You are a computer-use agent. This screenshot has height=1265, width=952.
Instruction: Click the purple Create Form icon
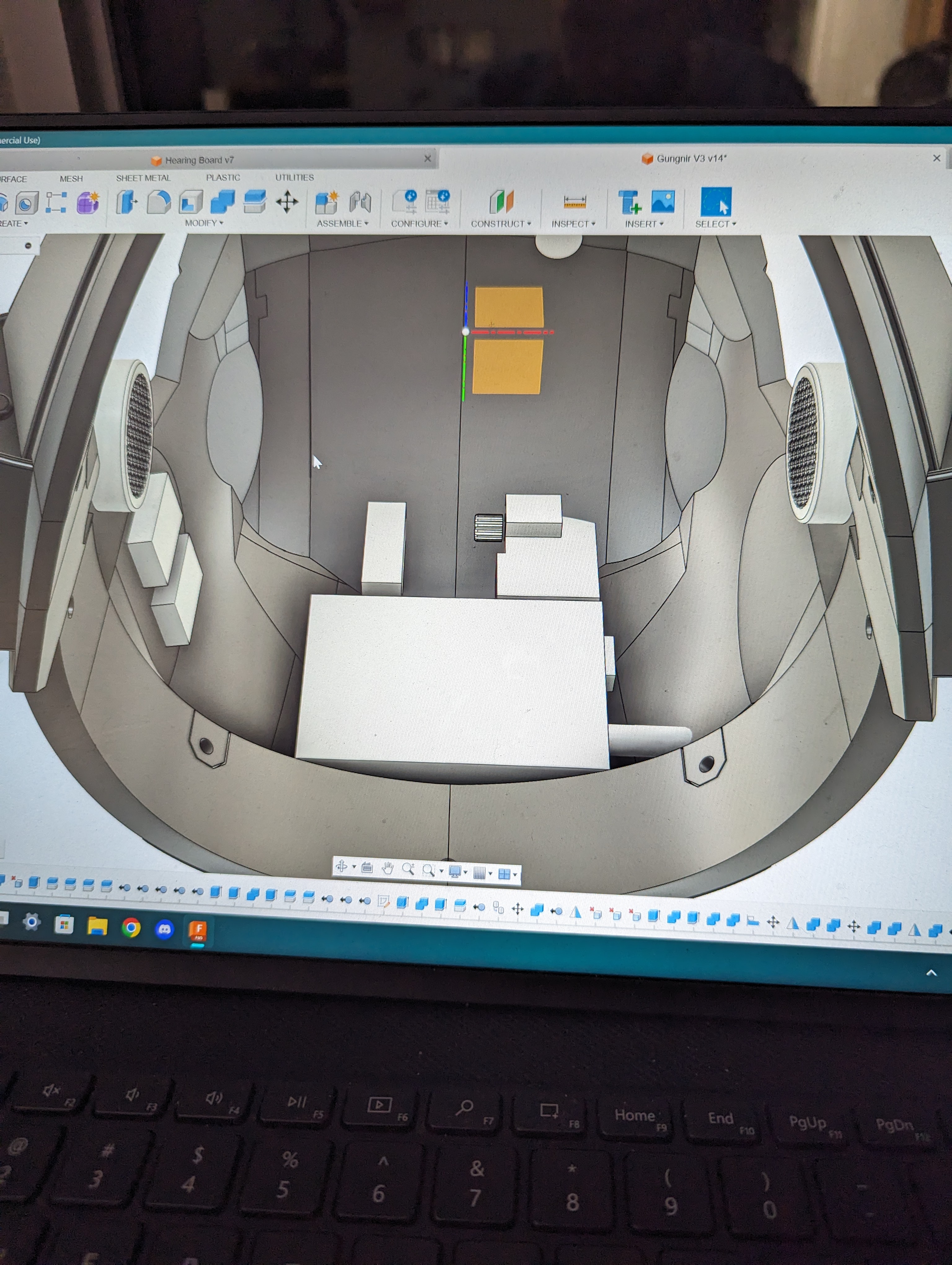tap(89, 202)
